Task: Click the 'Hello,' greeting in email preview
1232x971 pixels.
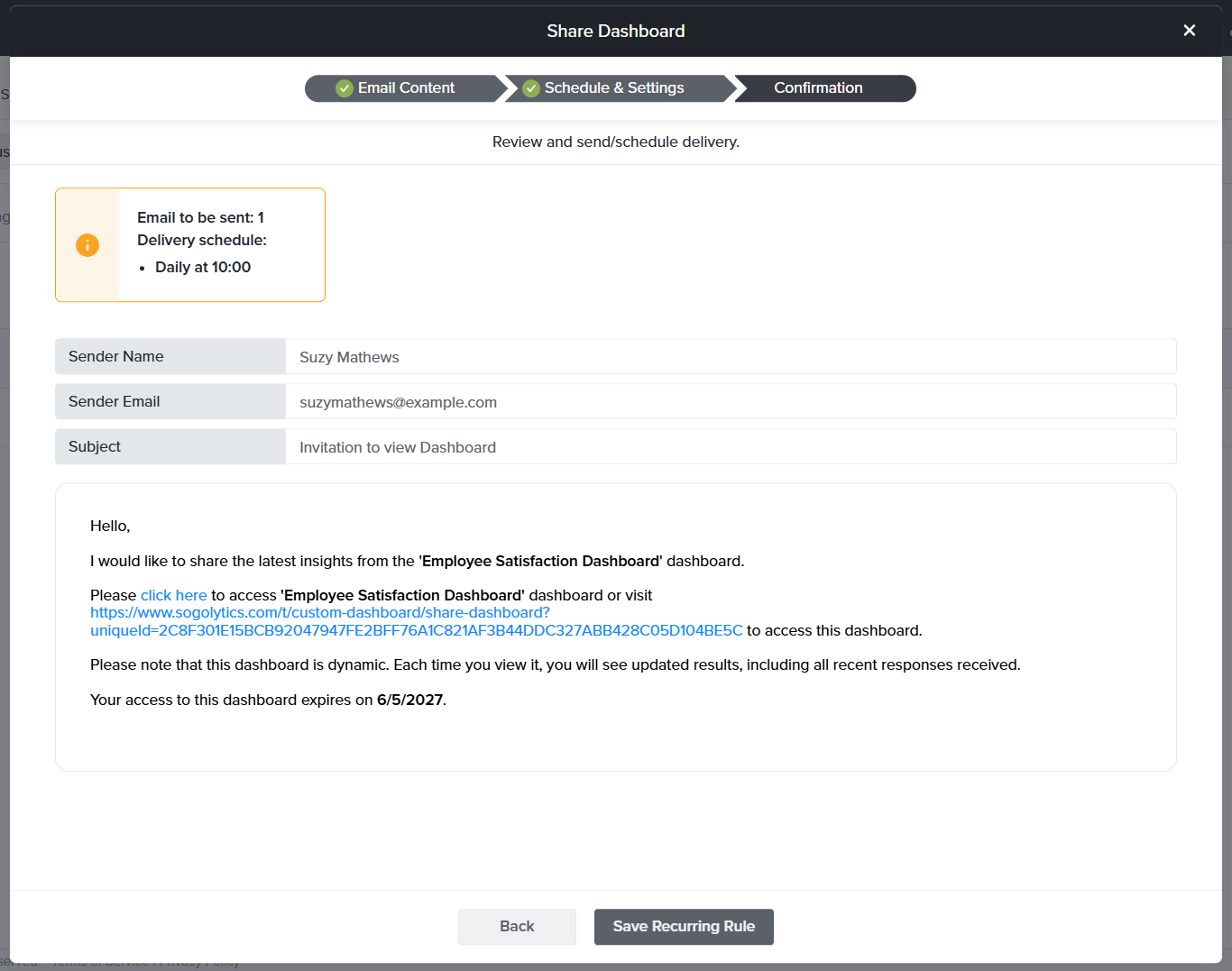Action: coord(110,527)
